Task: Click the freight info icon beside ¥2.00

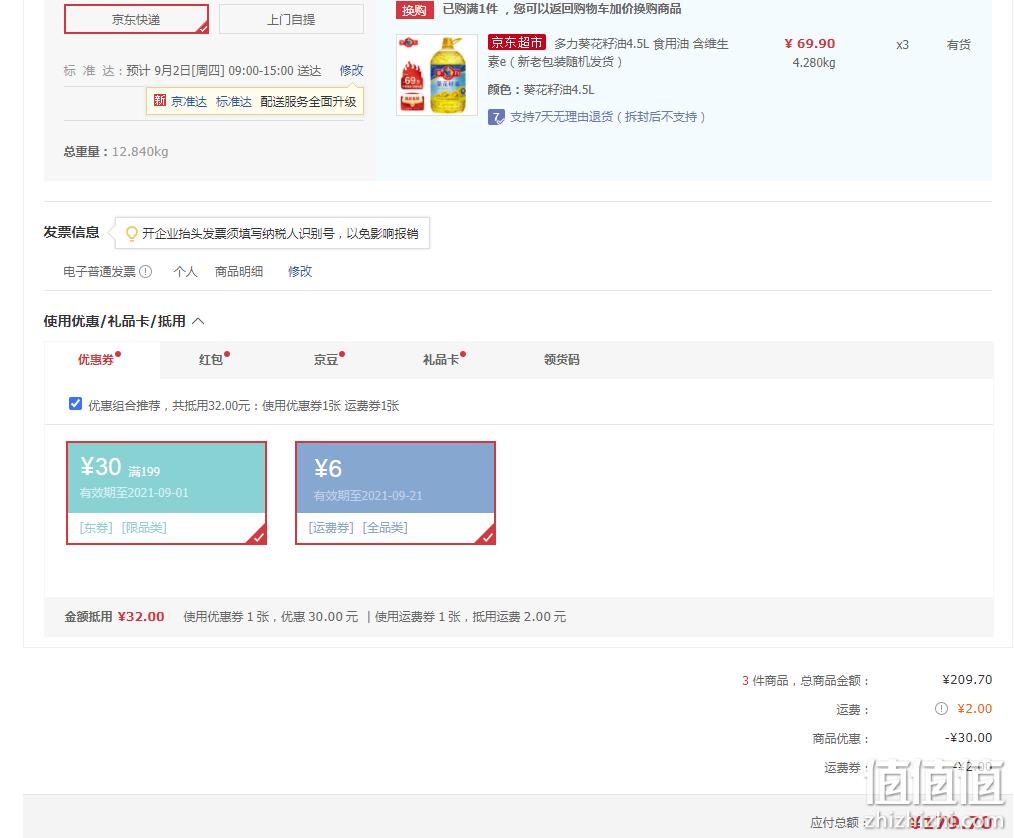Action: 941,709
